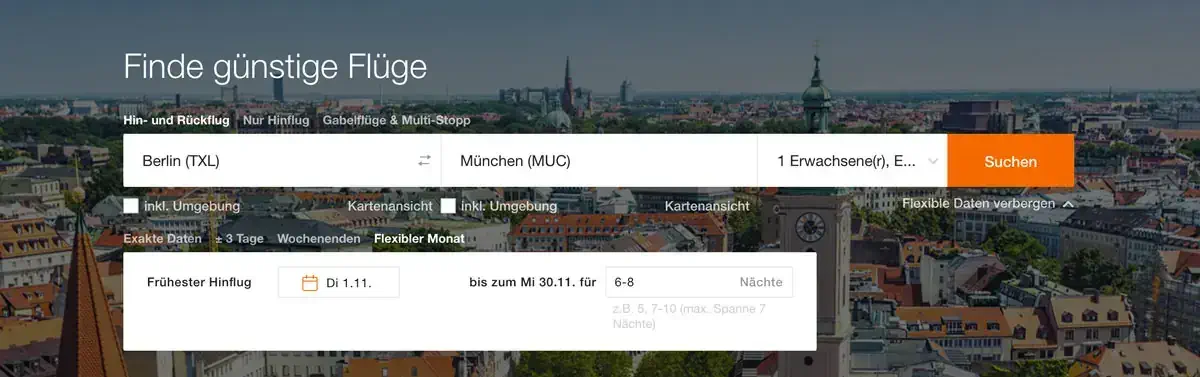Open the 1 Erwachsene(r) traveler selector
Viewport: 1200px width, 377px height.
[x=852, y=161]
